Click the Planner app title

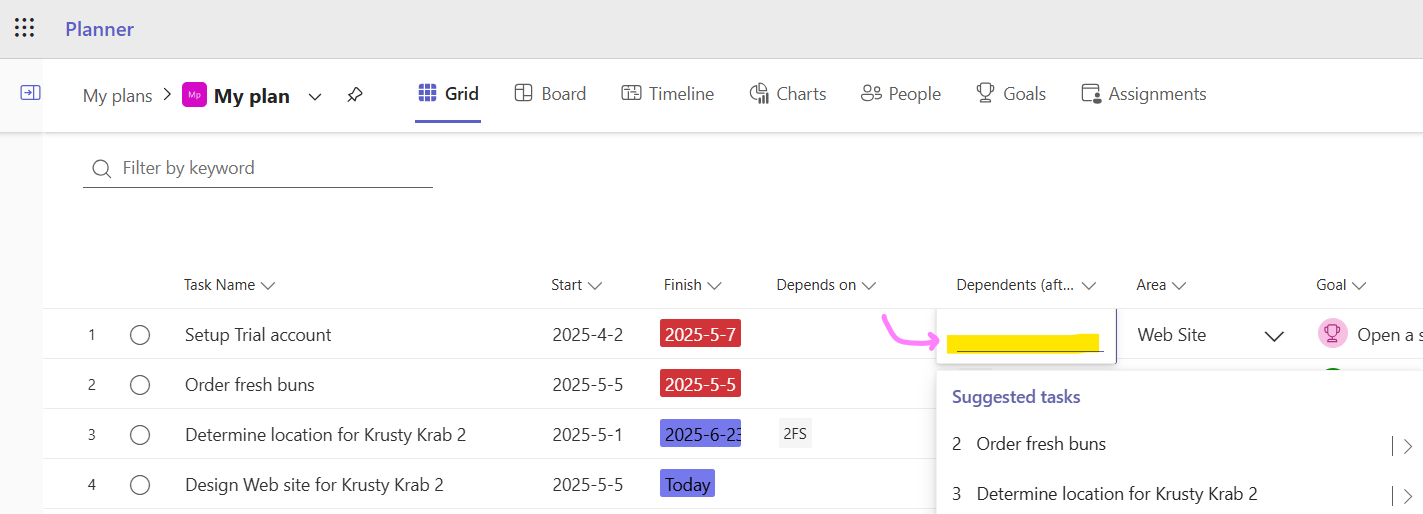(100, 29)
